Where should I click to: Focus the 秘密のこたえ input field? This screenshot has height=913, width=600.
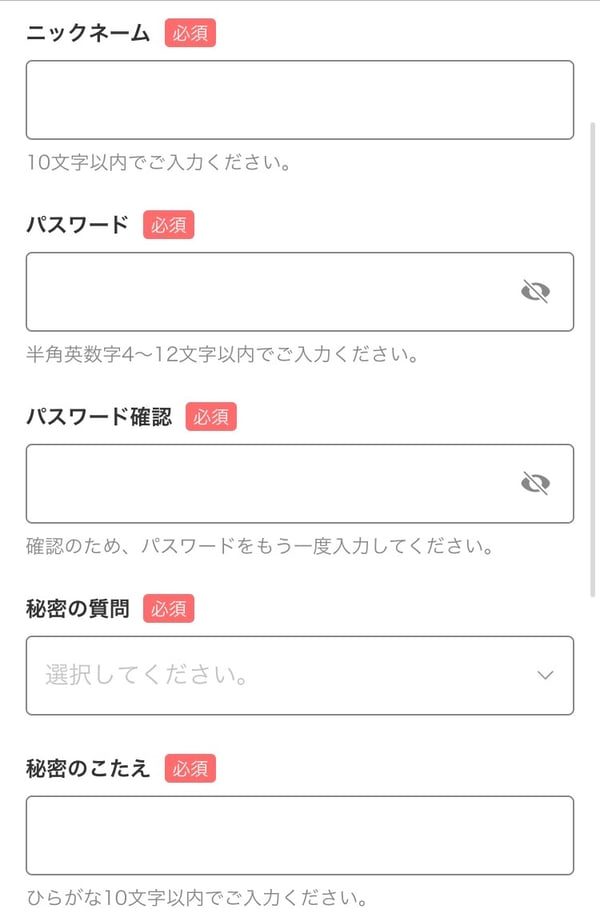click(299, 835)
